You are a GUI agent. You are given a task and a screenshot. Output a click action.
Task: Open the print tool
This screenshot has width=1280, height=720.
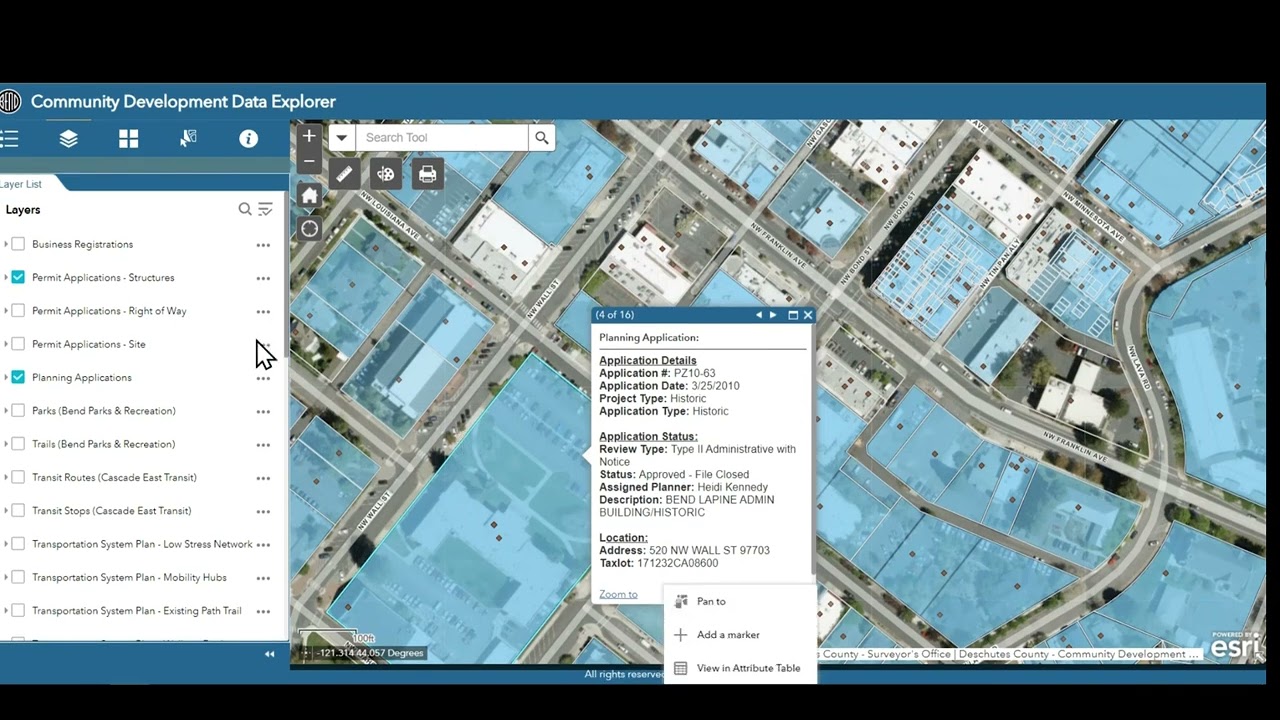pyautogui.click(x=428, y=174)
